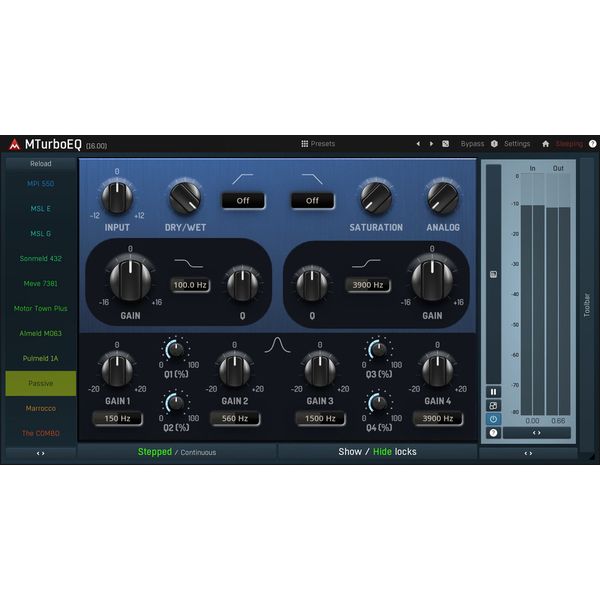Click the Q4 (%) small knob
Screen dimensions: 600x600
[x=379, y=403]
